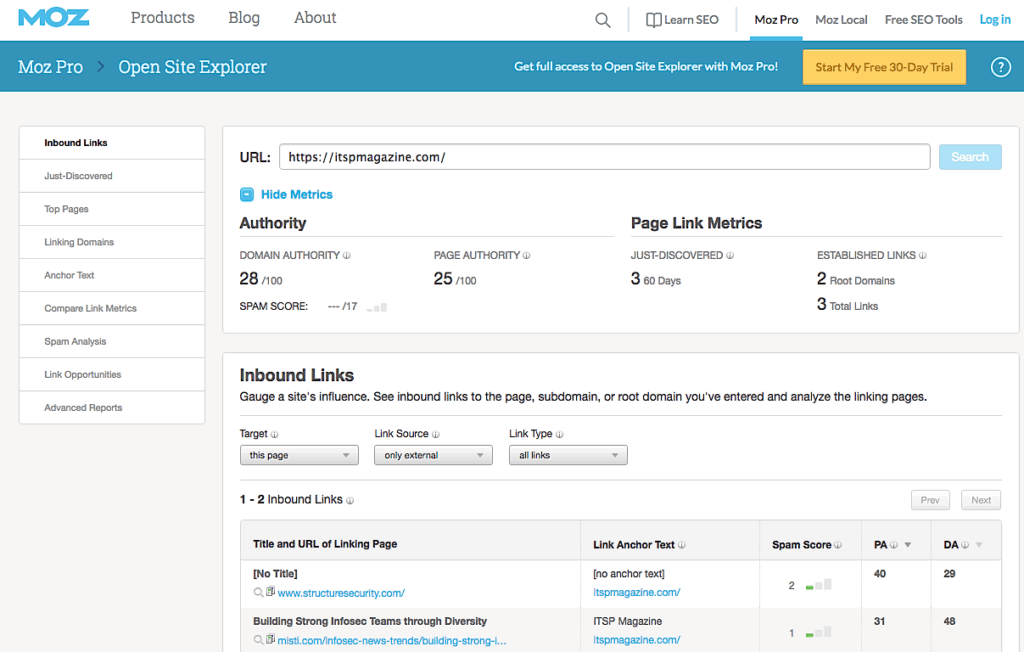Screen dimensions: 1024x652
Task: Select Spam Analysis in sidebar
Action: tap(112, 341)
